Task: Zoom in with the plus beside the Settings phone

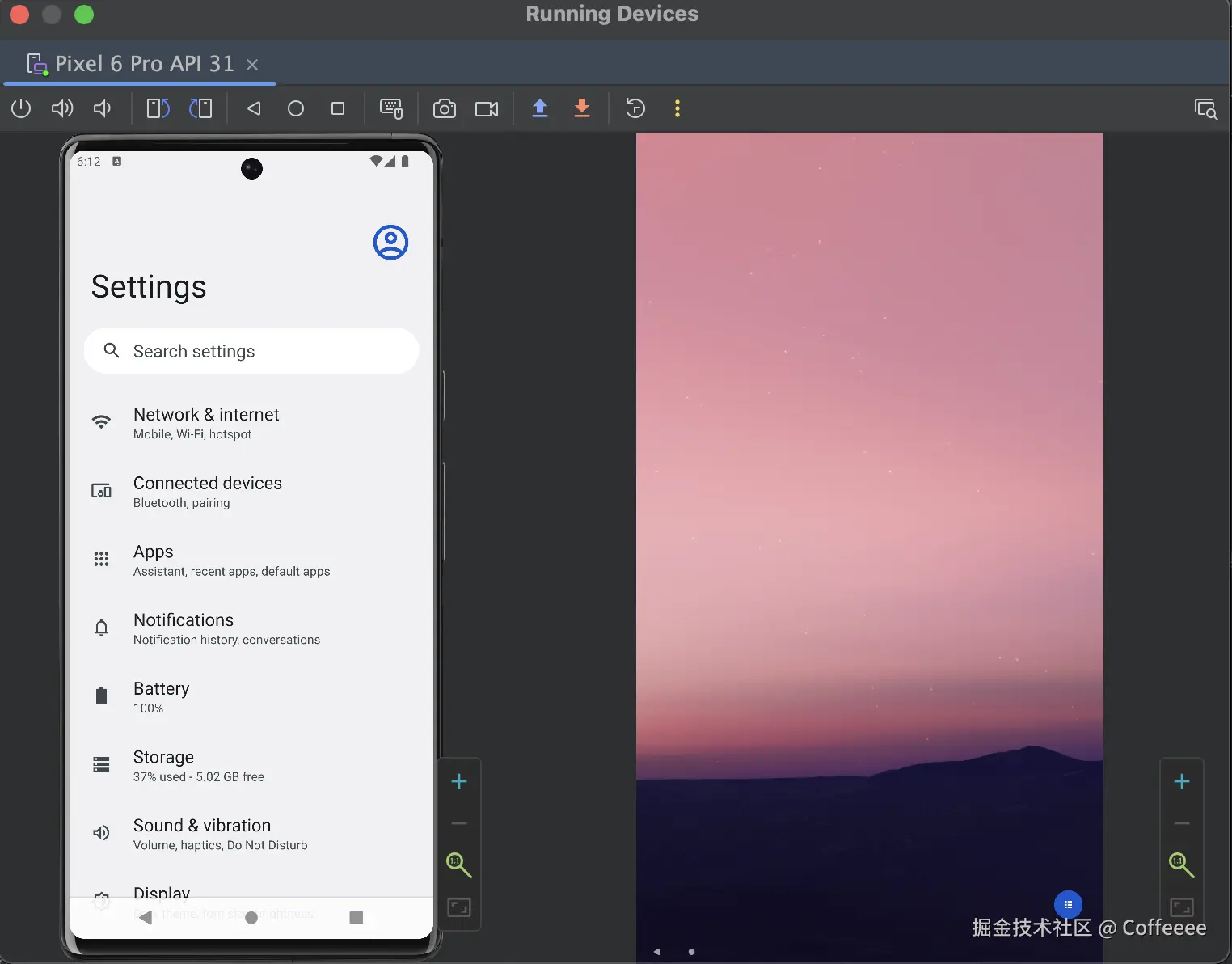Action: tap(459, 781)
